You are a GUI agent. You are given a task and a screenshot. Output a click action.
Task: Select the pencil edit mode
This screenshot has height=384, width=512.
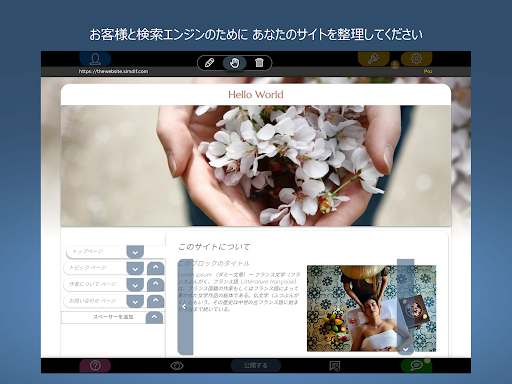tap(209, 63)
